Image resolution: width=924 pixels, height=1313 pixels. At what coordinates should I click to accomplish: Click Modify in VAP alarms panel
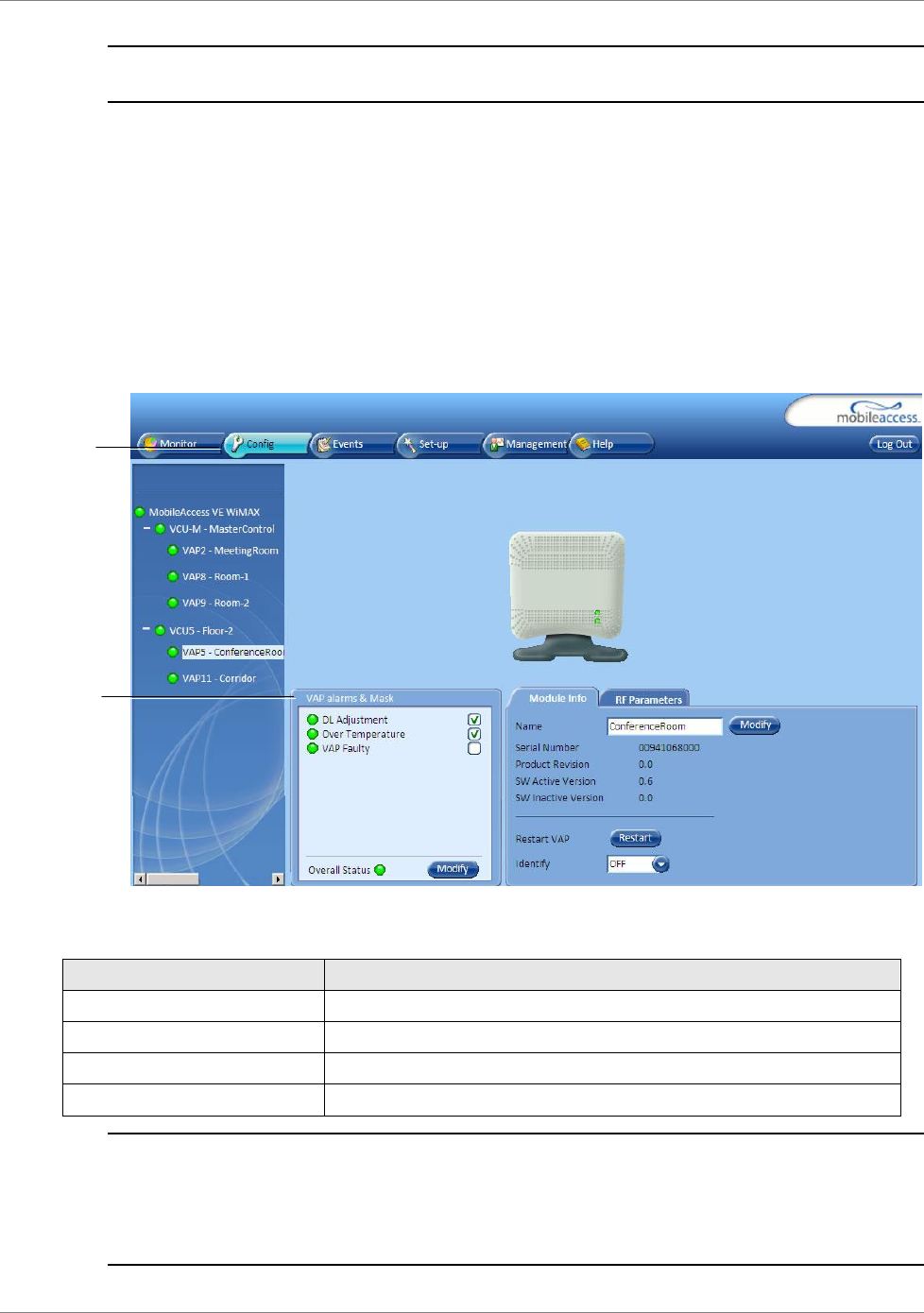(x=453, y=869)
